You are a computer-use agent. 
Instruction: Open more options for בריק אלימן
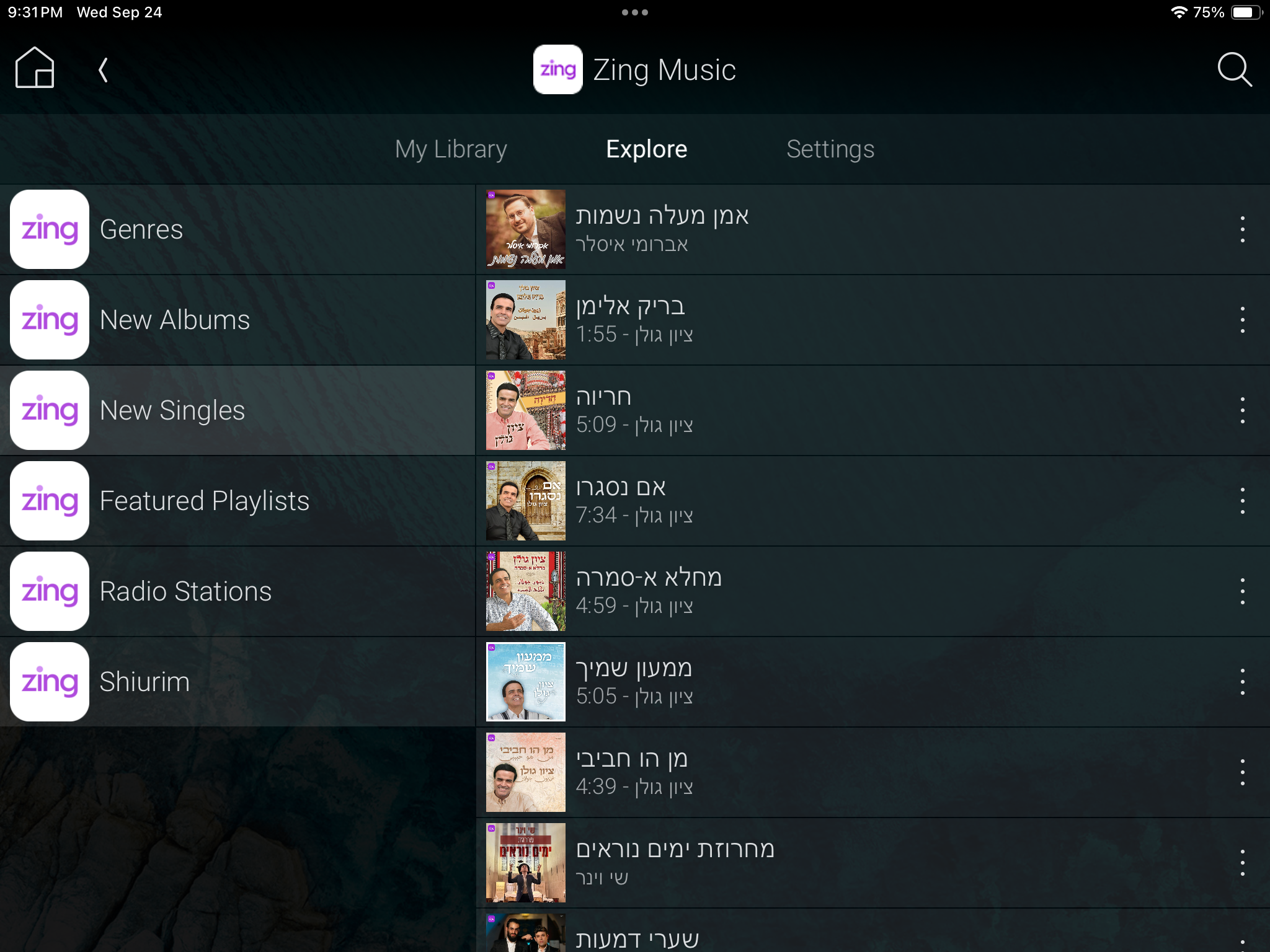(x=1242, y=320)
